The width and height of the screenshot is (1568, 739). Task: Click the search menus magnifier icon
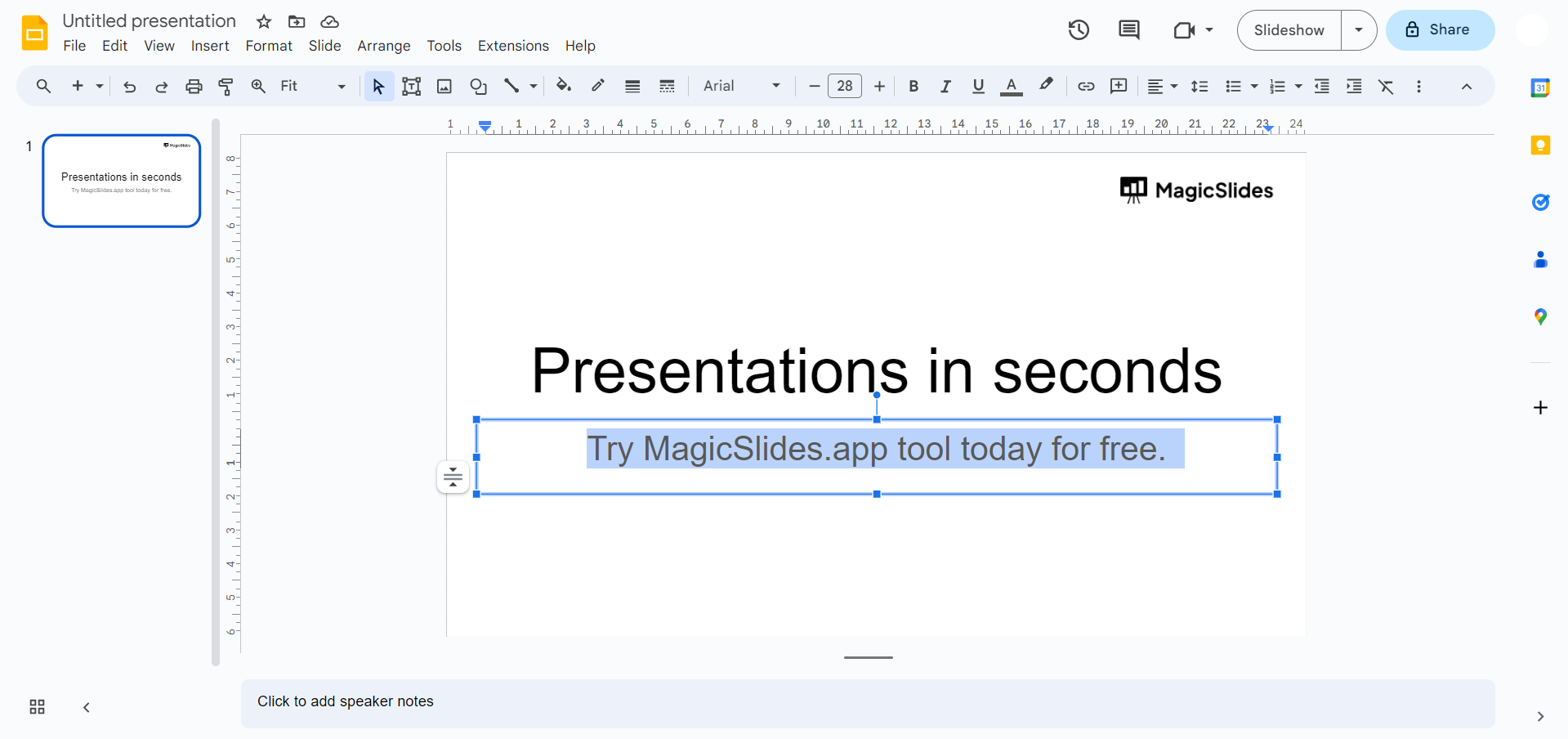[43, 86]
